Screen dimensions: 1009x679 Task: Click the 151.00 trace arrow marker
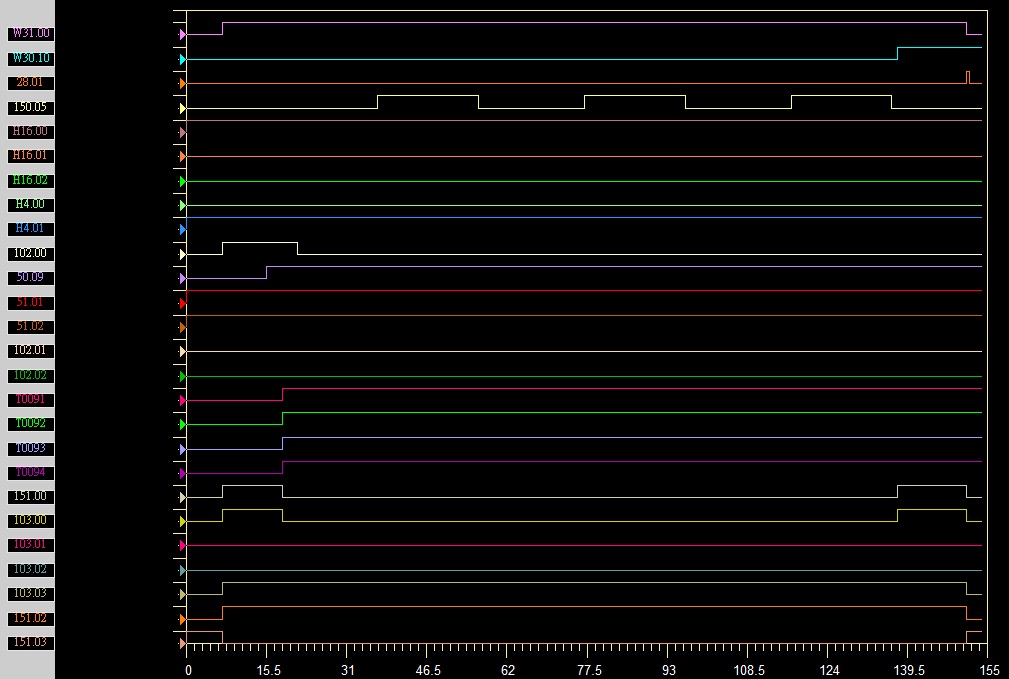click(x=182, y=498)
